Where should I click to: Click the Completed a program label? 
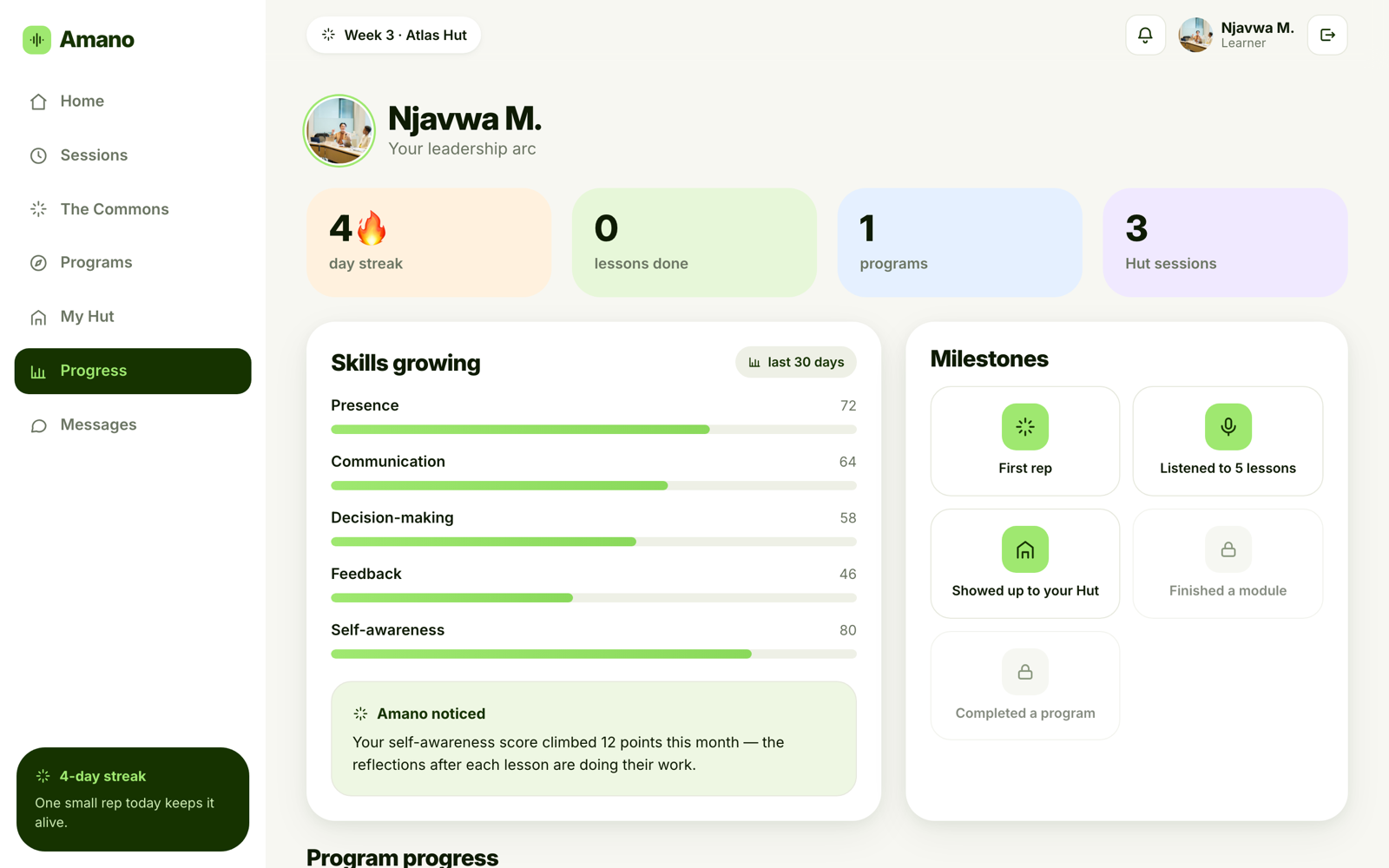pos(1025,713)
